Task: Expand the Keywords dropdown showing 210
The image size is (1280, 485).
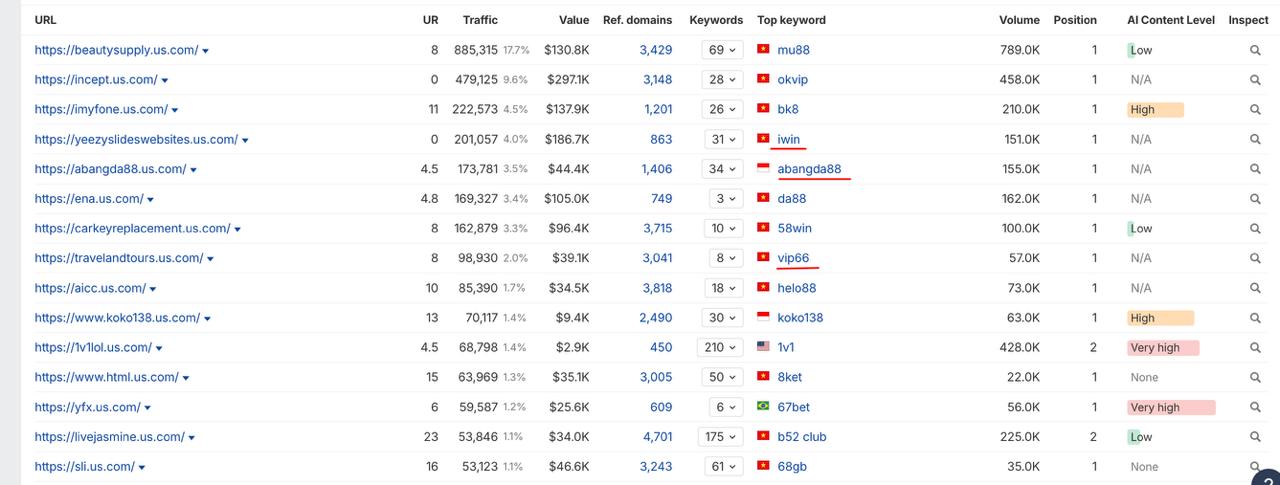Action: coord(720,347)
